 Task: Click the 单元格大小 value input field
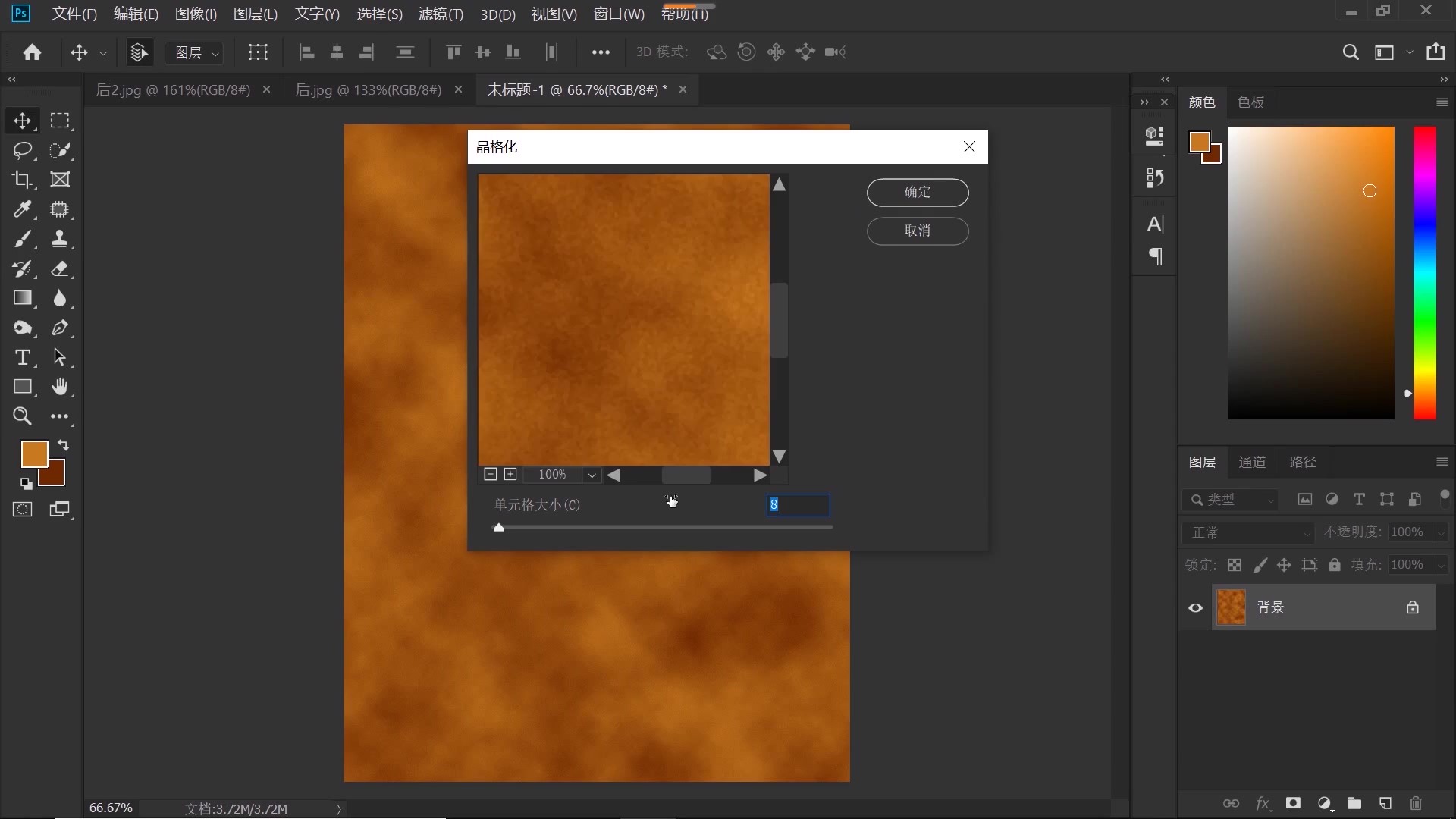798,505
